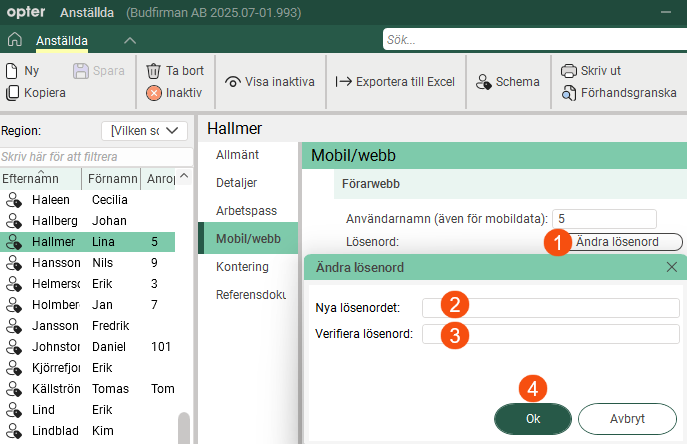Mark employee as Inaktiv
The image size is (687, 444).
click(x=175, y=93)
